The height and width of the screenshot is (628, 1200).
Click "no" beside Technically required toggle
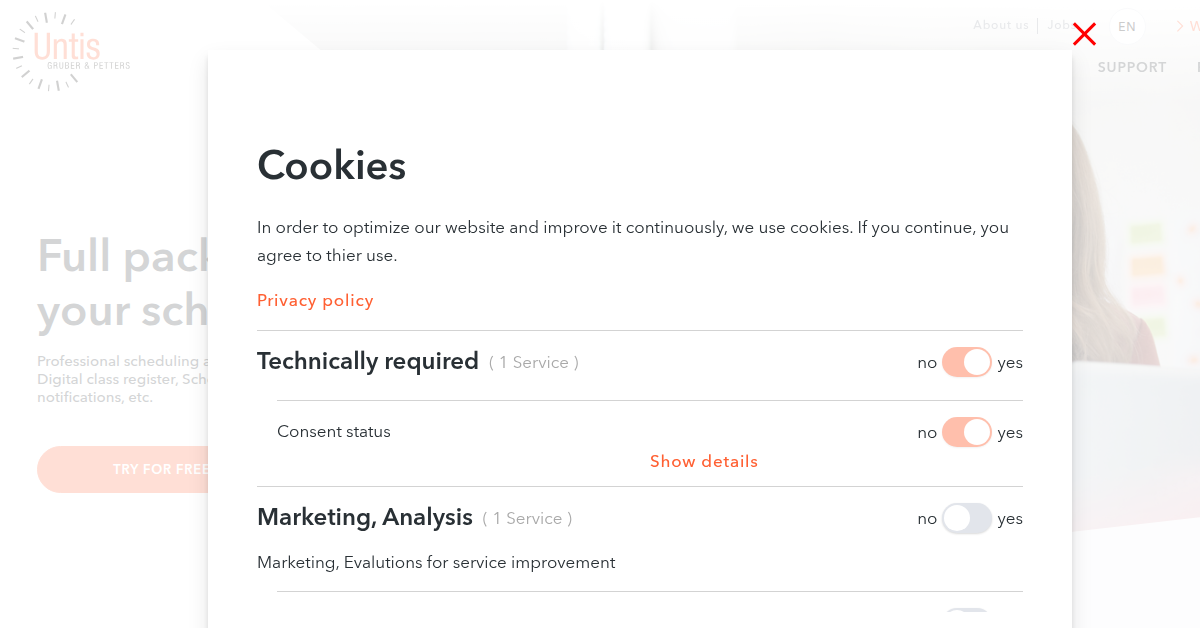[927, 363]
